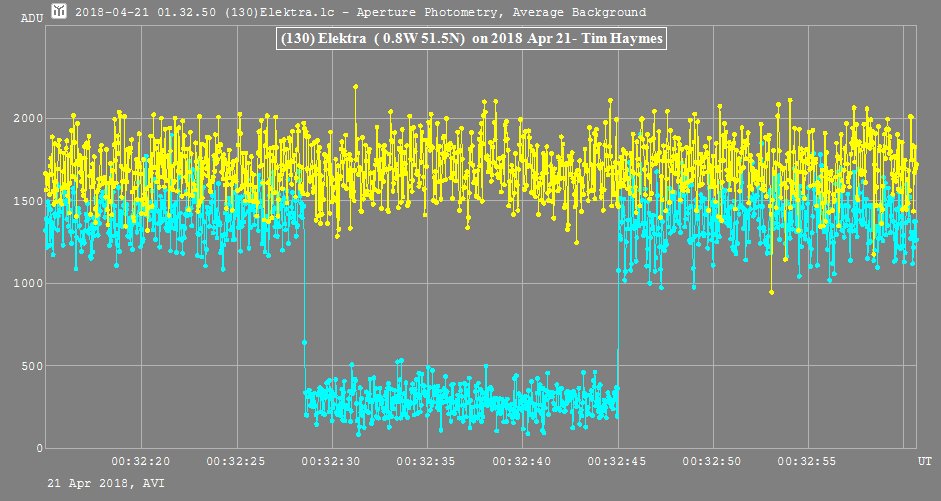
Task: Click the 1500 value on the ADU axis
Action: (27, 201)
